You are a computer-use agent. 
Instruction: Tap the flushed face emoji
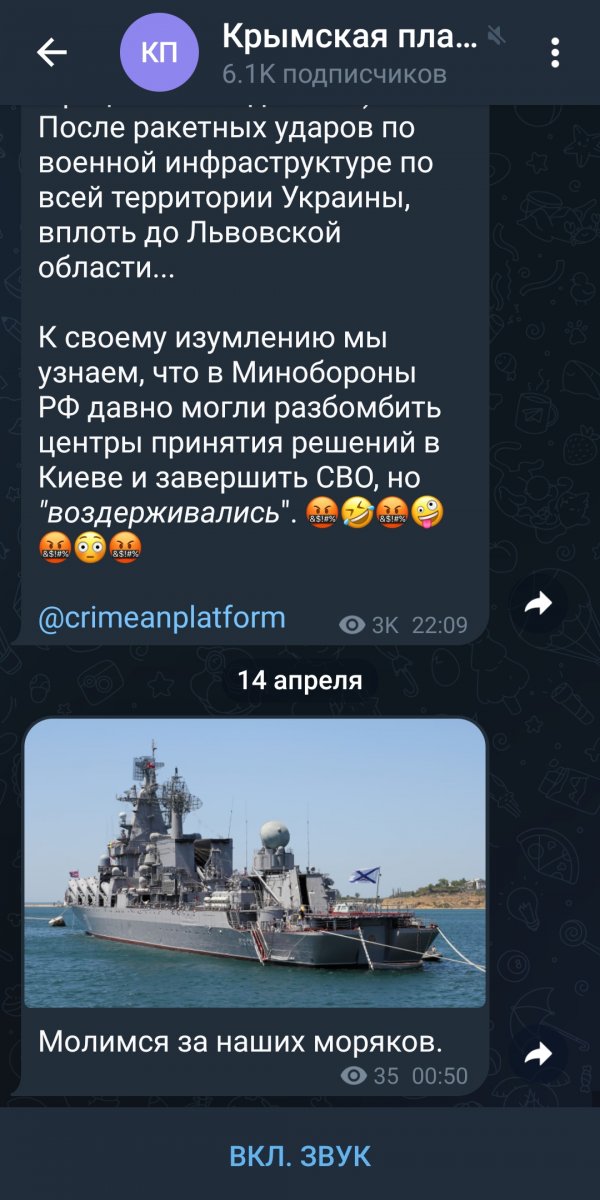pos(90,548)
